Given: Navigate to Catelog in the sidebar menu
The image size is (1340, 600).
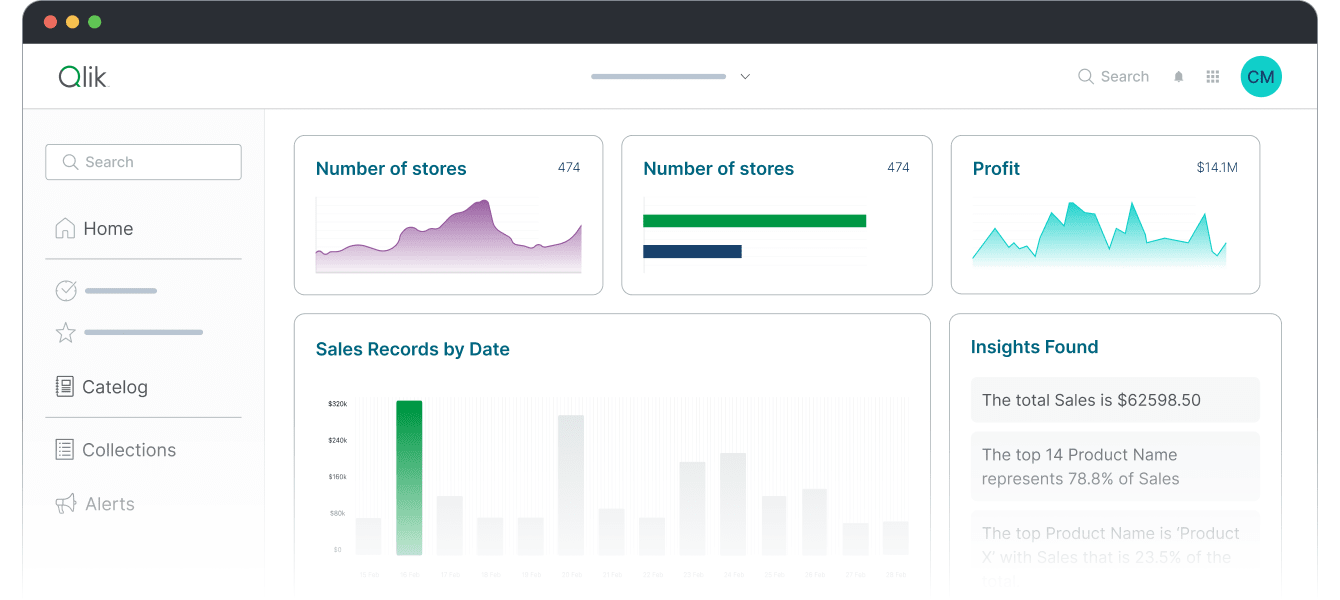Looking at the screenshot, I should [113, 386].
